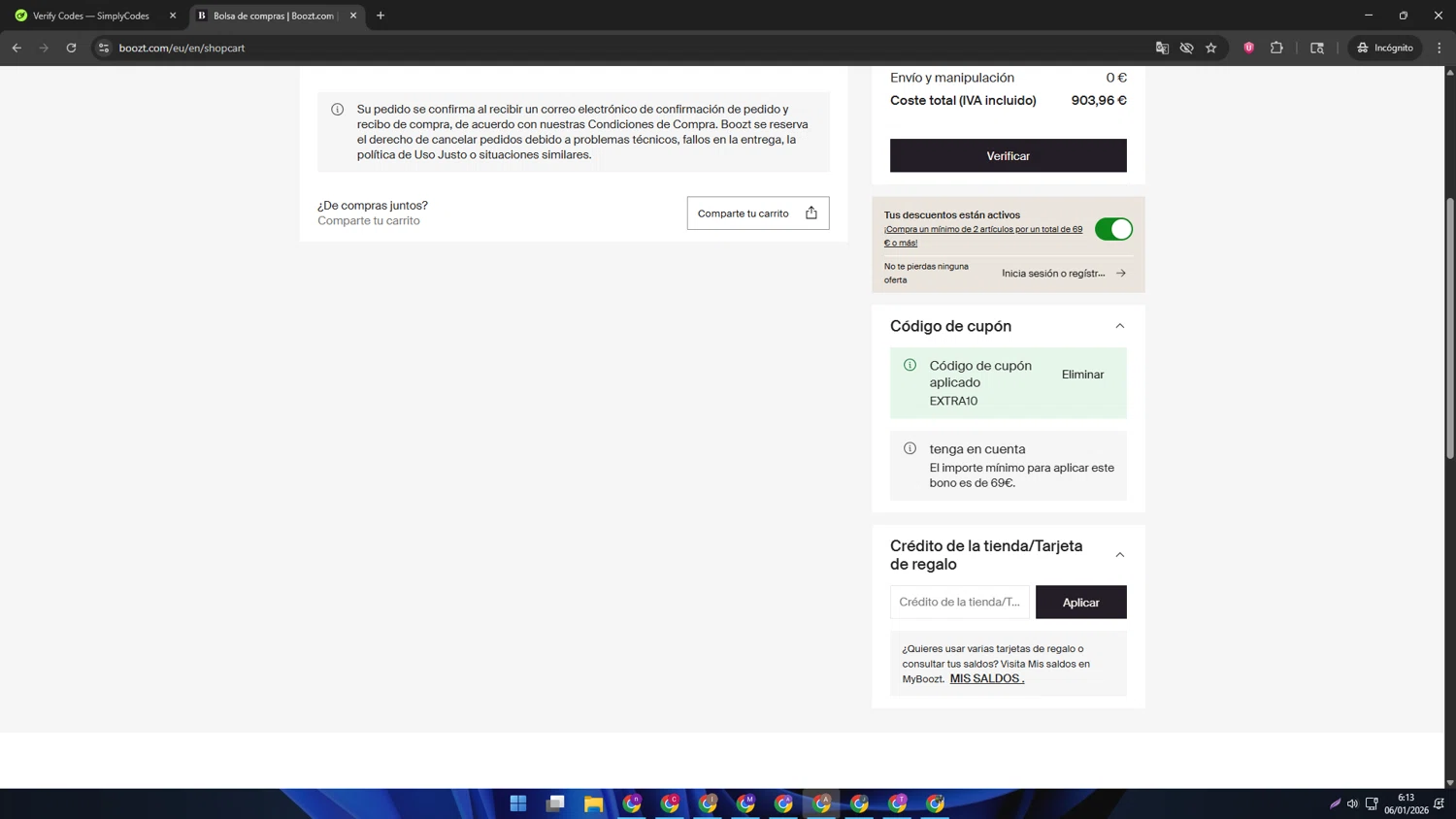The image size is (1456, 819).
Task: Open Chrome's three-dot menu
Action: [x=1439, y=48]
